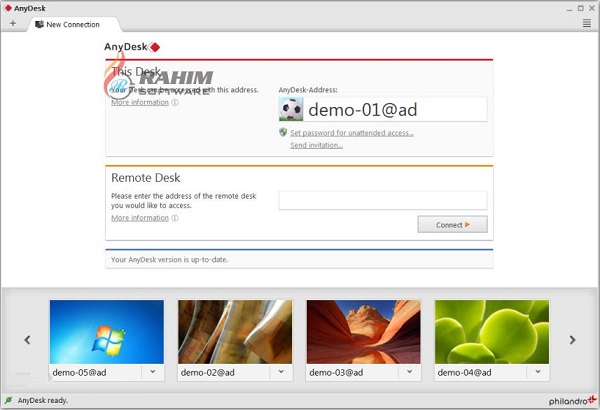Click the green status icon in status bar

[8, 400]
